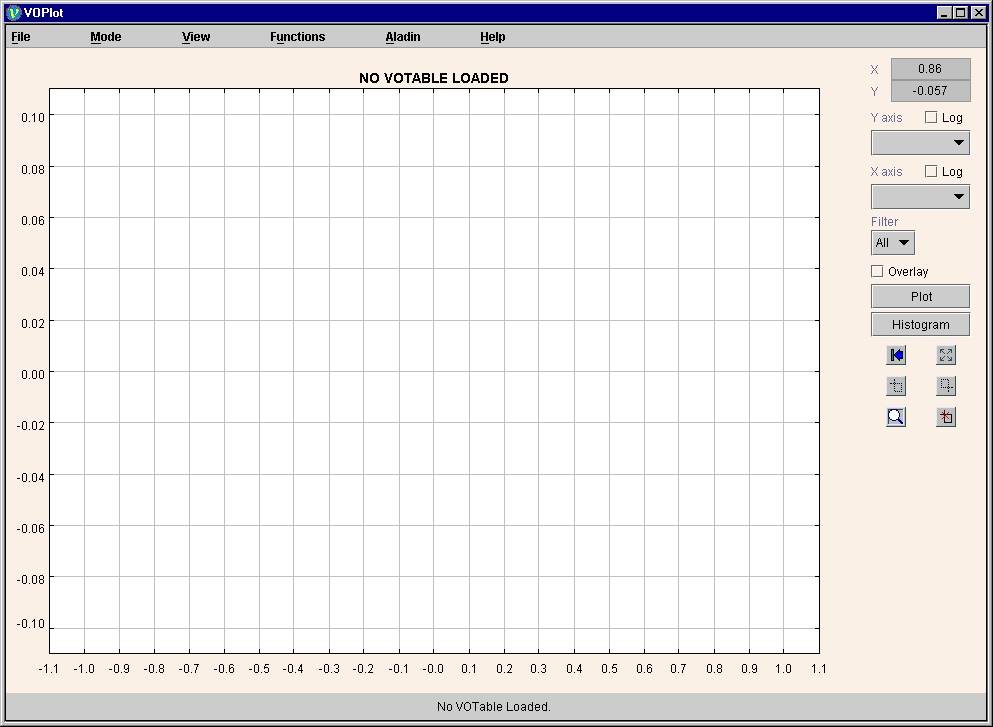993x727 pixels.
Task: Click the red star box icon
Action: 946,417
